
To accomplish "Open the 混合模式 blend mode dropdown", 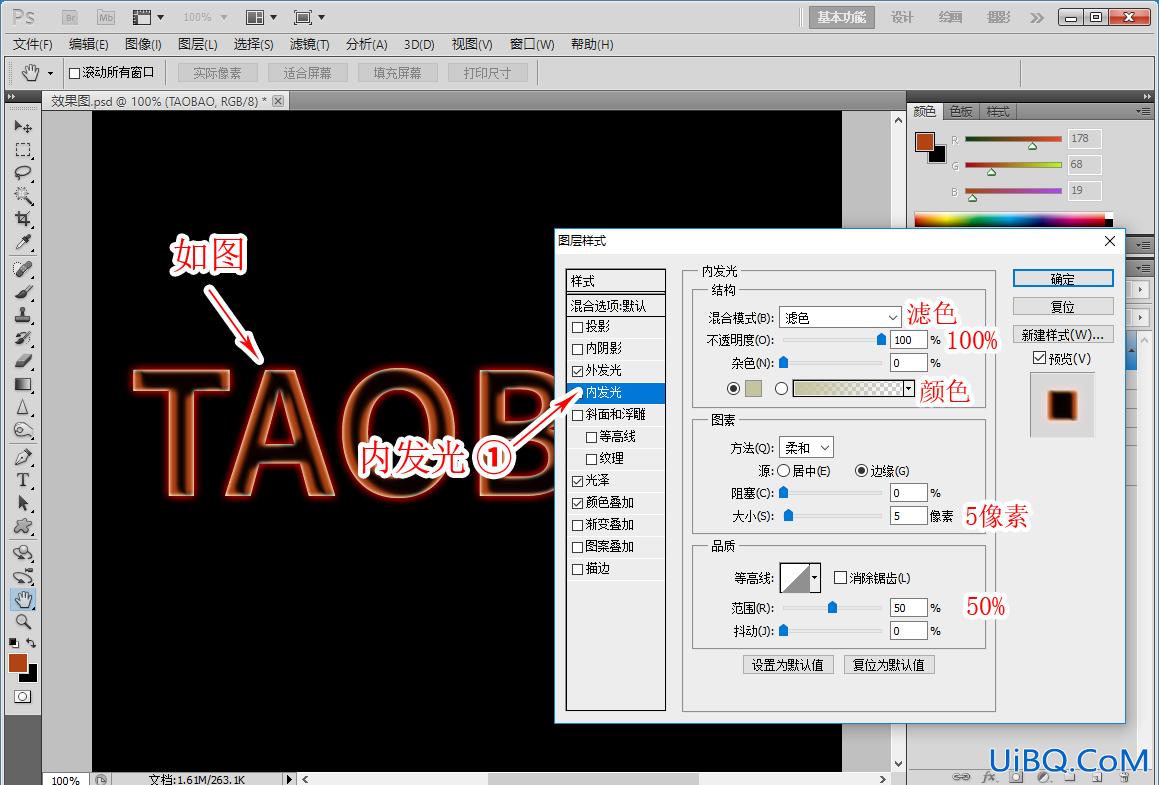I will (x=840, y=318).
